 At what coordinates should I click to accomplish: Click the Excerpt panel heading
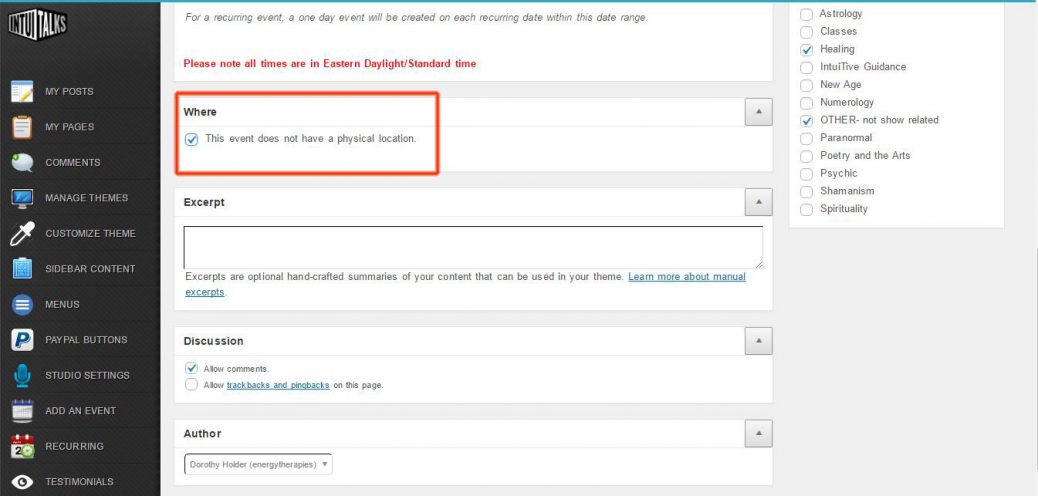[x=204, y=202]
